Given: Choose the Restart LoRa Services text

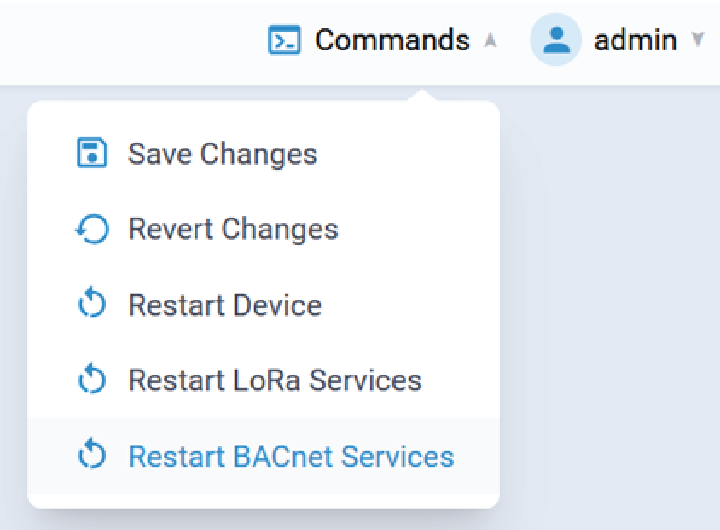Looking at the screenshot, I should [275, 381].
